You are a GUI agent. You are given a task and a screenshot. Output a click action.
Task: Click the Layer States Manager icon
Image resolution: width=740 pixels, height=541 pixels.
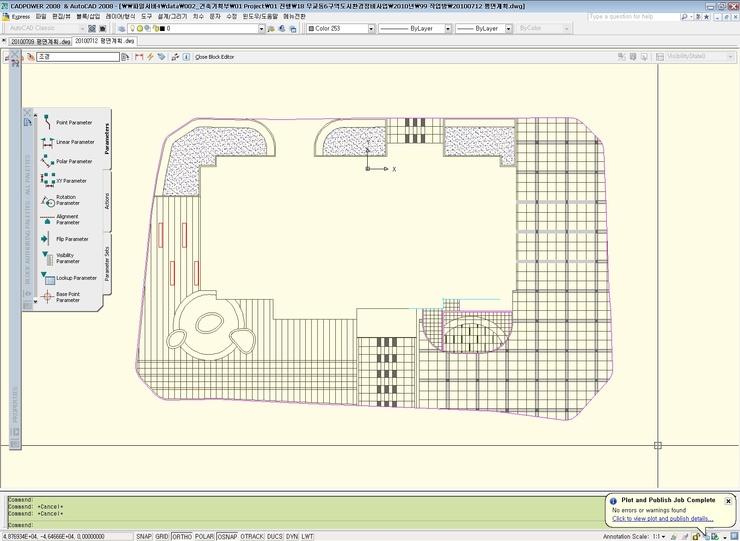293,29
